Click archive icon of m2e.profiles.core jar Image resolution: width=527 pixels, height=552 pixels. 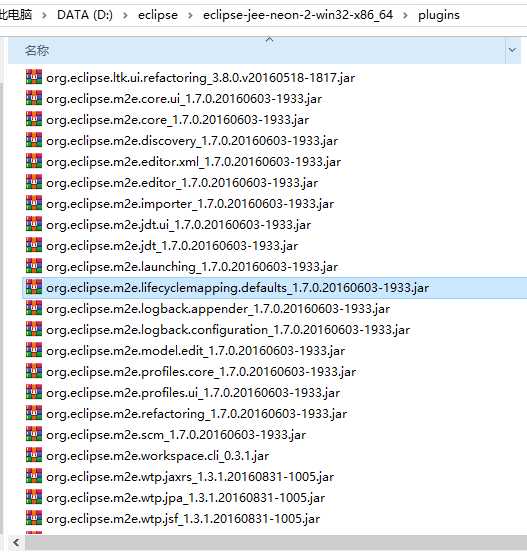(34, 371)
